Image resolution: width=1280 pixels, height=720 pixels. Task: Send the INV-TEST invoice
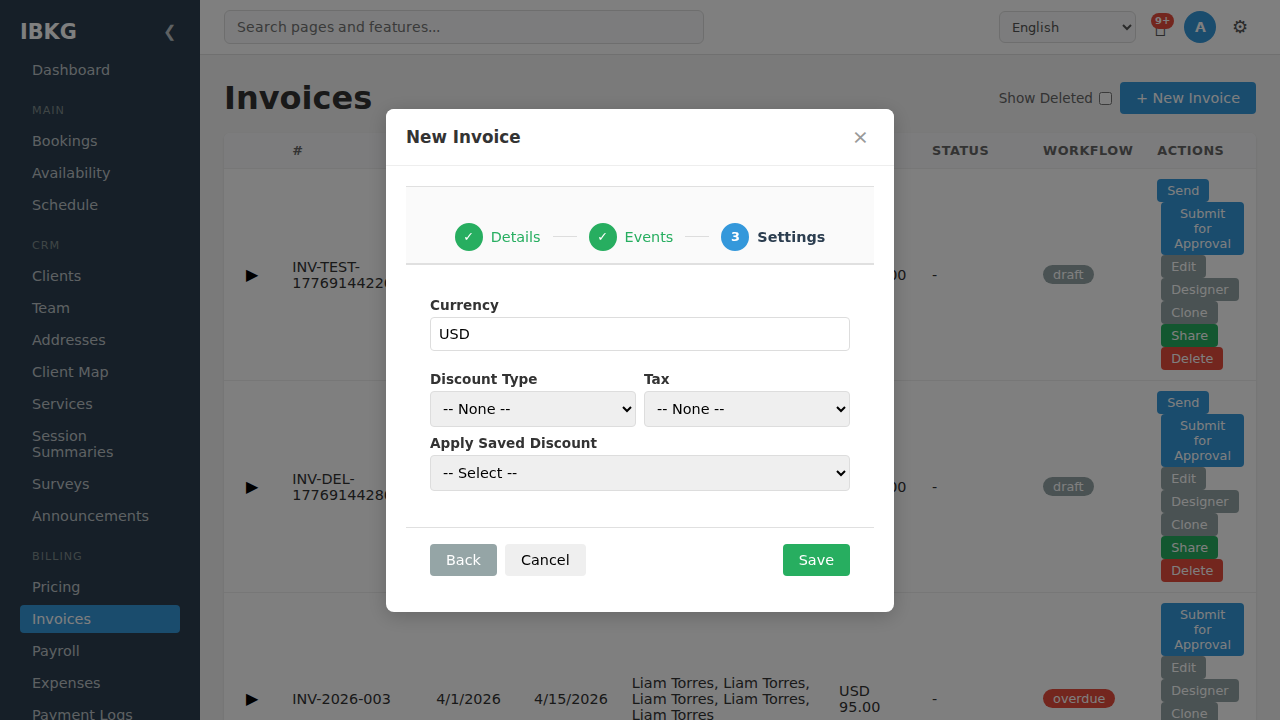point(1183,190)
